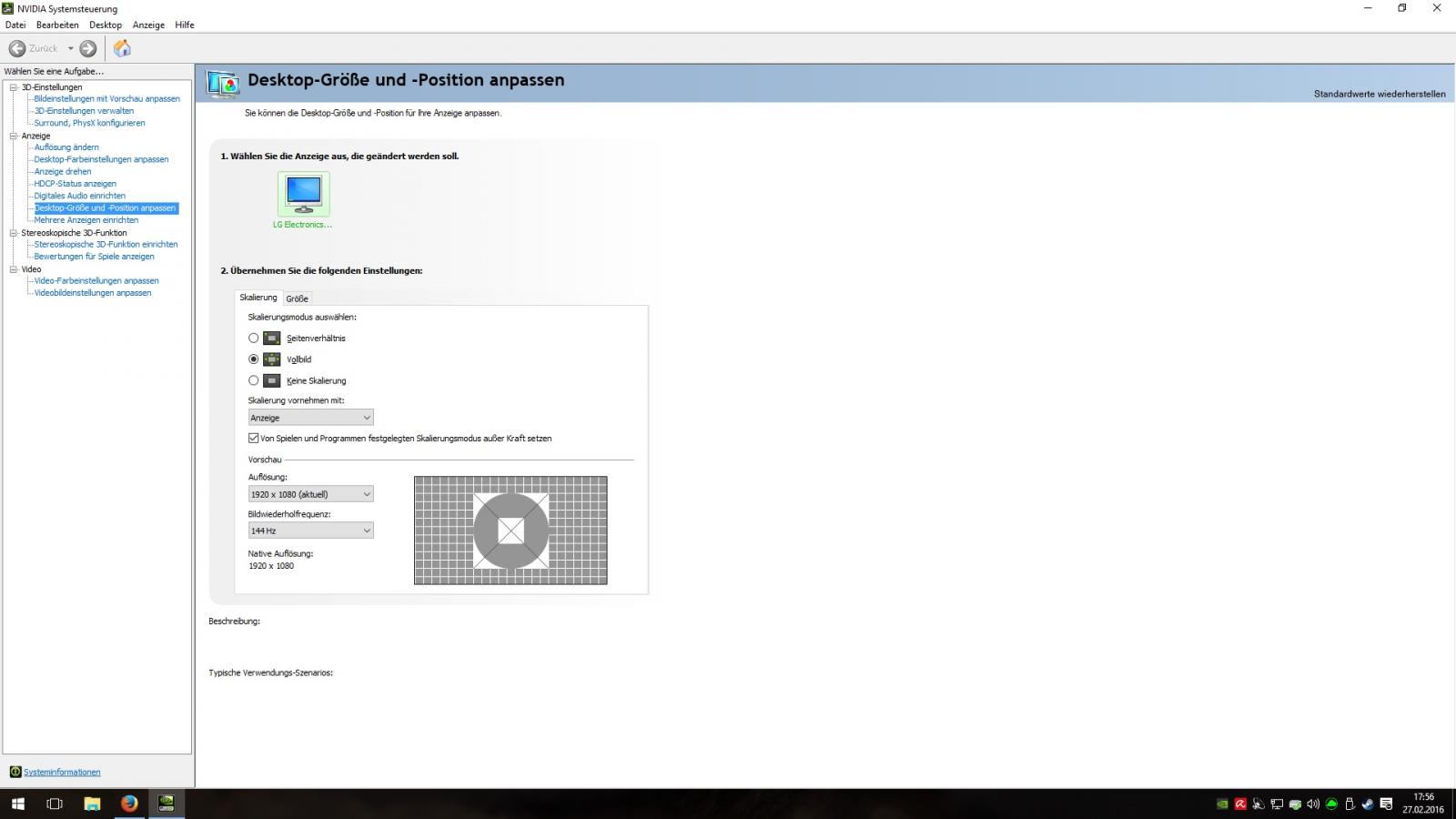Click the network tray icon
Viewport: 1456px width, 819px height.
[x=1277, y=804]
